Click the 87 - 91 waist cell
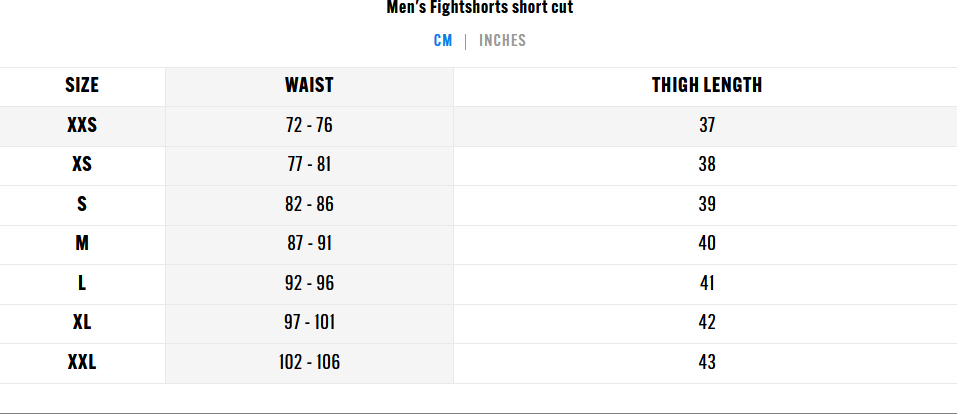This screenshot has height=417, width=957. tap(309, 244)
